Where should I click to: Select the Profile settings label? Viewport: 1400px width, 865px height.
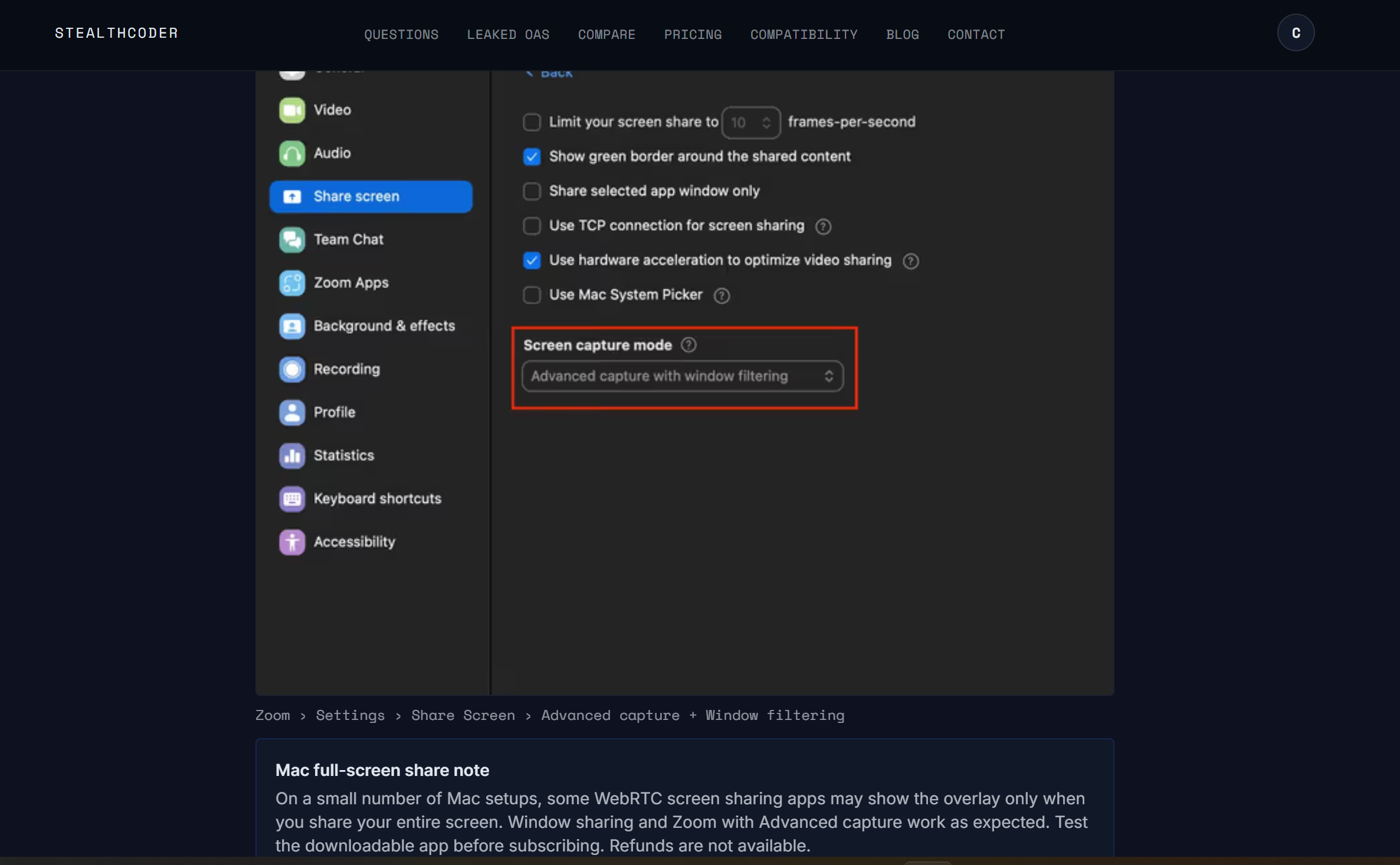[x=335, y=412]
